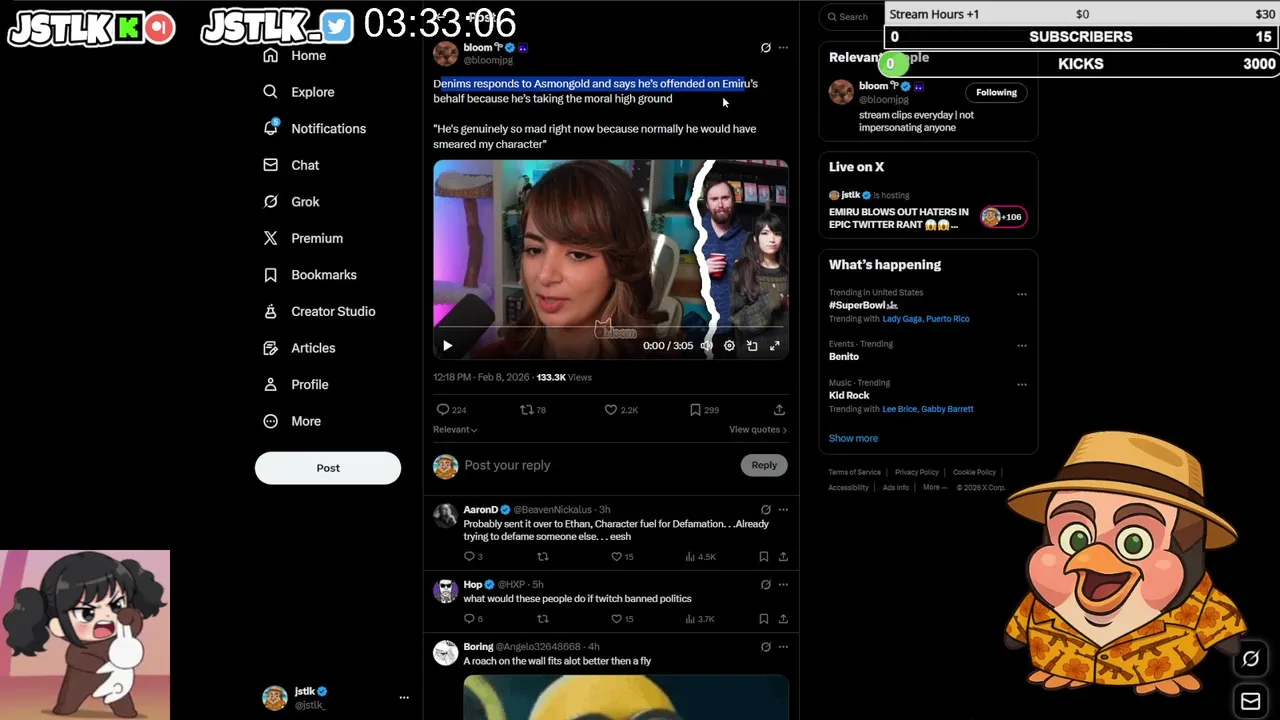Play the bloom post video
The image size is (1280, 720).
(447, 346)
